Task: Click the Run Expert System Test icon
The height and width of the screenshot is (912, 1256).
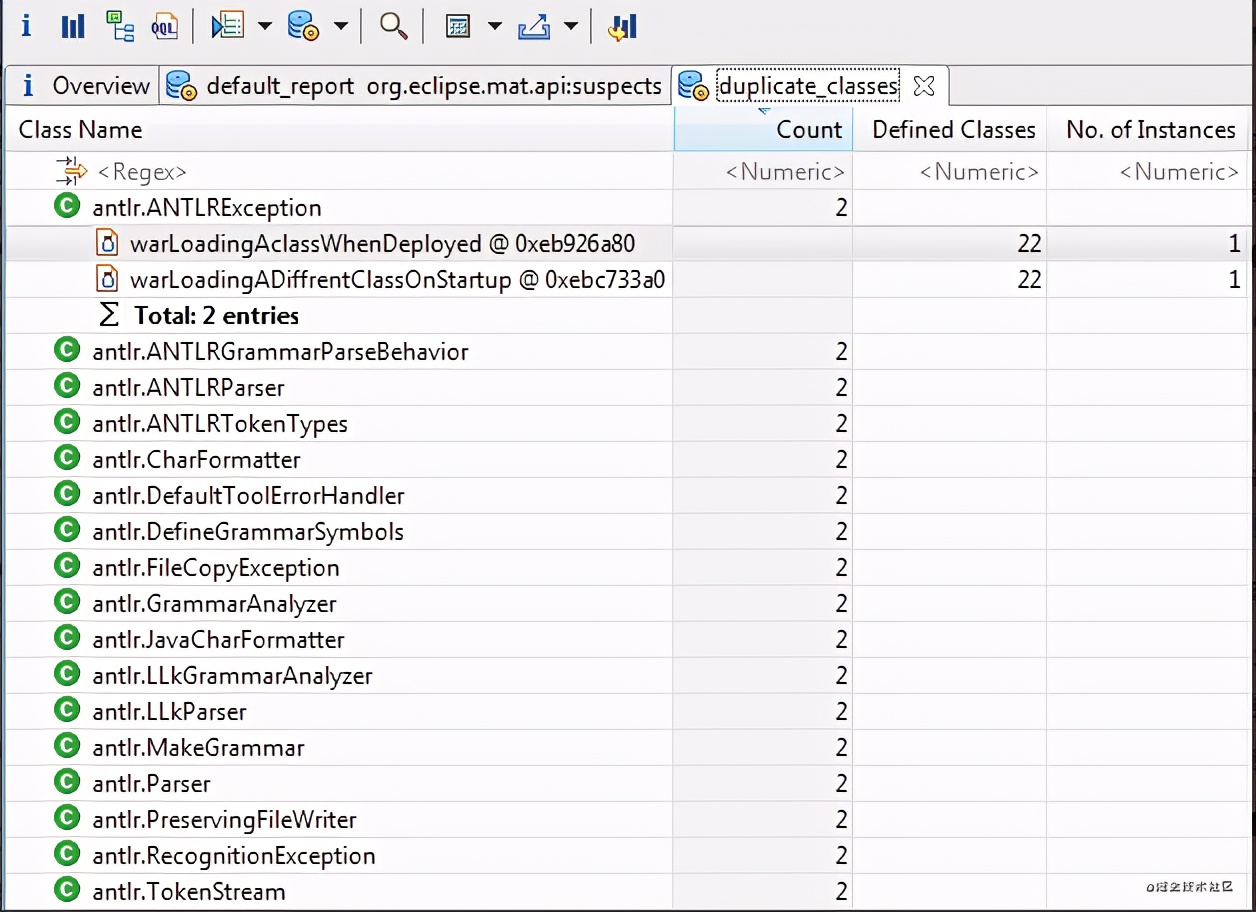Action: coord(228,26)
